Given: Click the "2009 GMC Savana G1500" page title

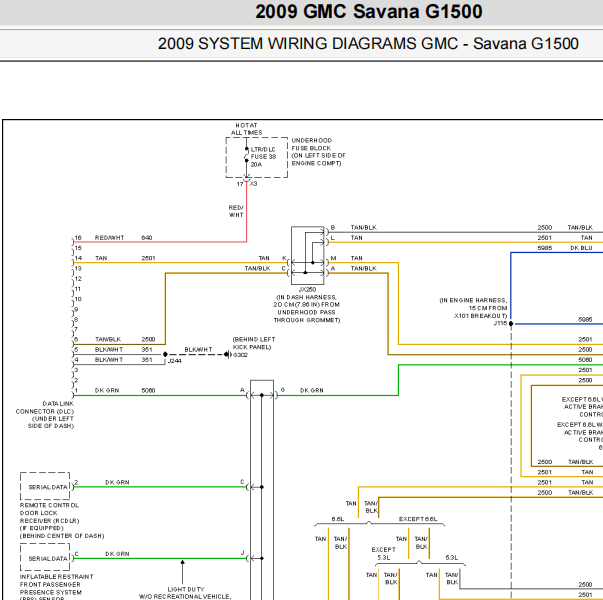Looking at the screenshot, I should click(x=368, y=12).
